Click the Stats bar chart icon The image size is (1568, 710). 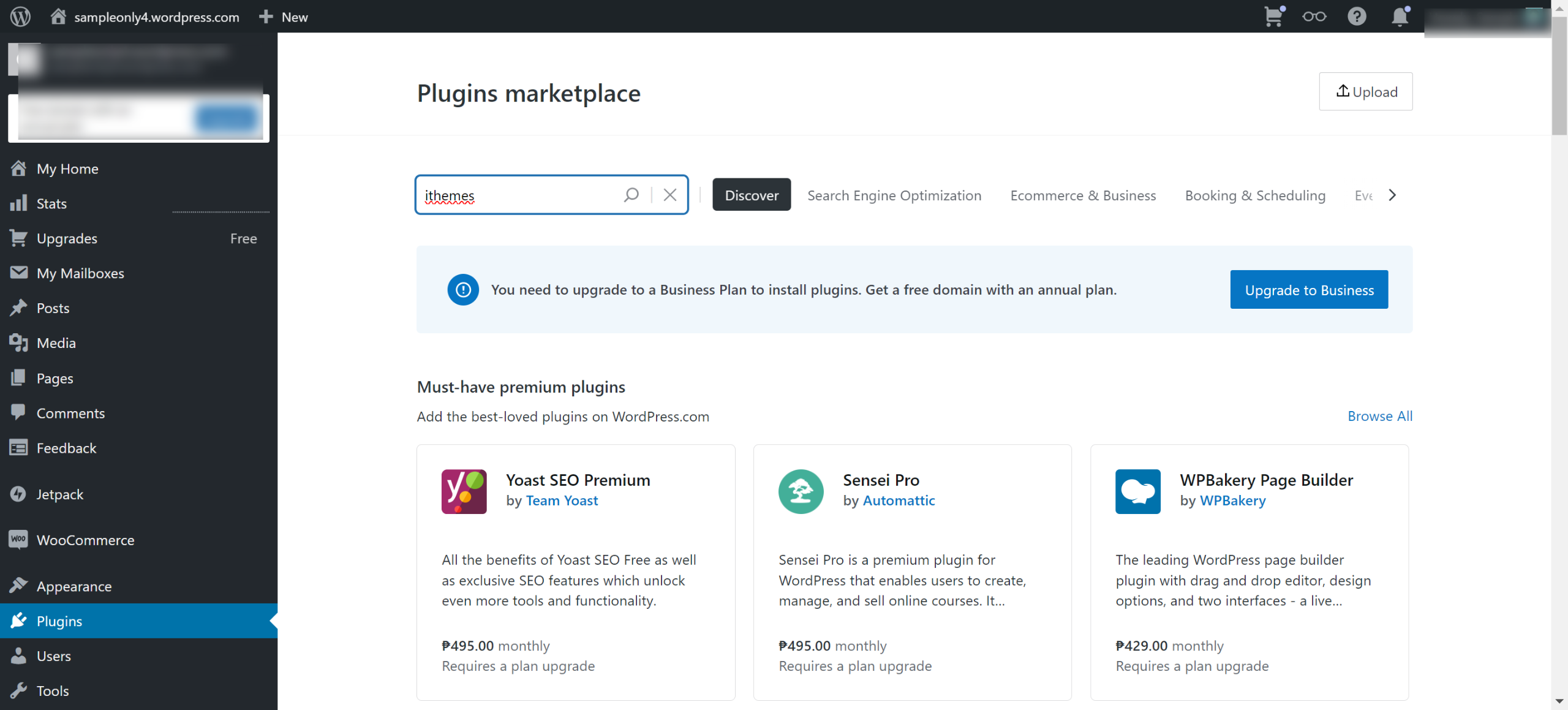[18, 203]
